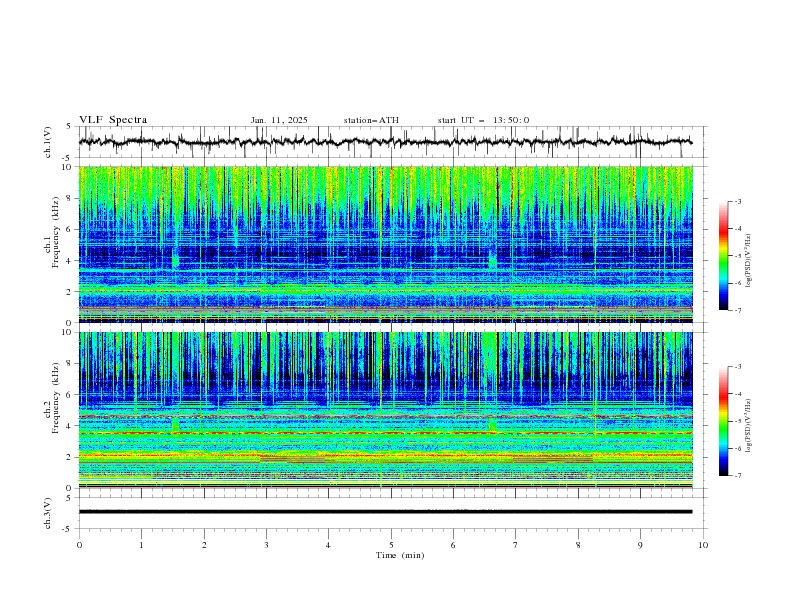Click inside the ch.1 spectrogram panel
The width and height of the screenshot is (792, 612).
coord(386,244)
